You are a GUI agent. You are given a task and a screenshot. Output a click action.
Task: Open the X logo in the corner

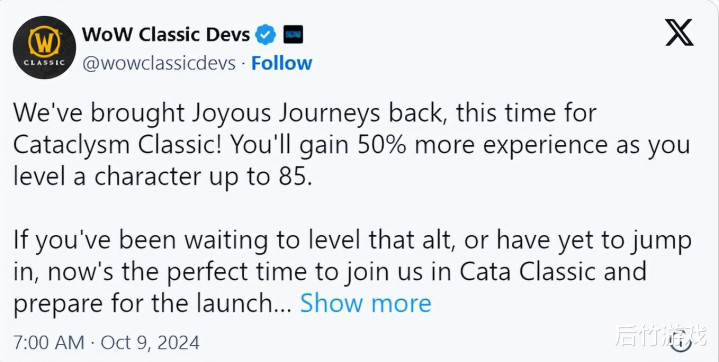tap(679, 33)
